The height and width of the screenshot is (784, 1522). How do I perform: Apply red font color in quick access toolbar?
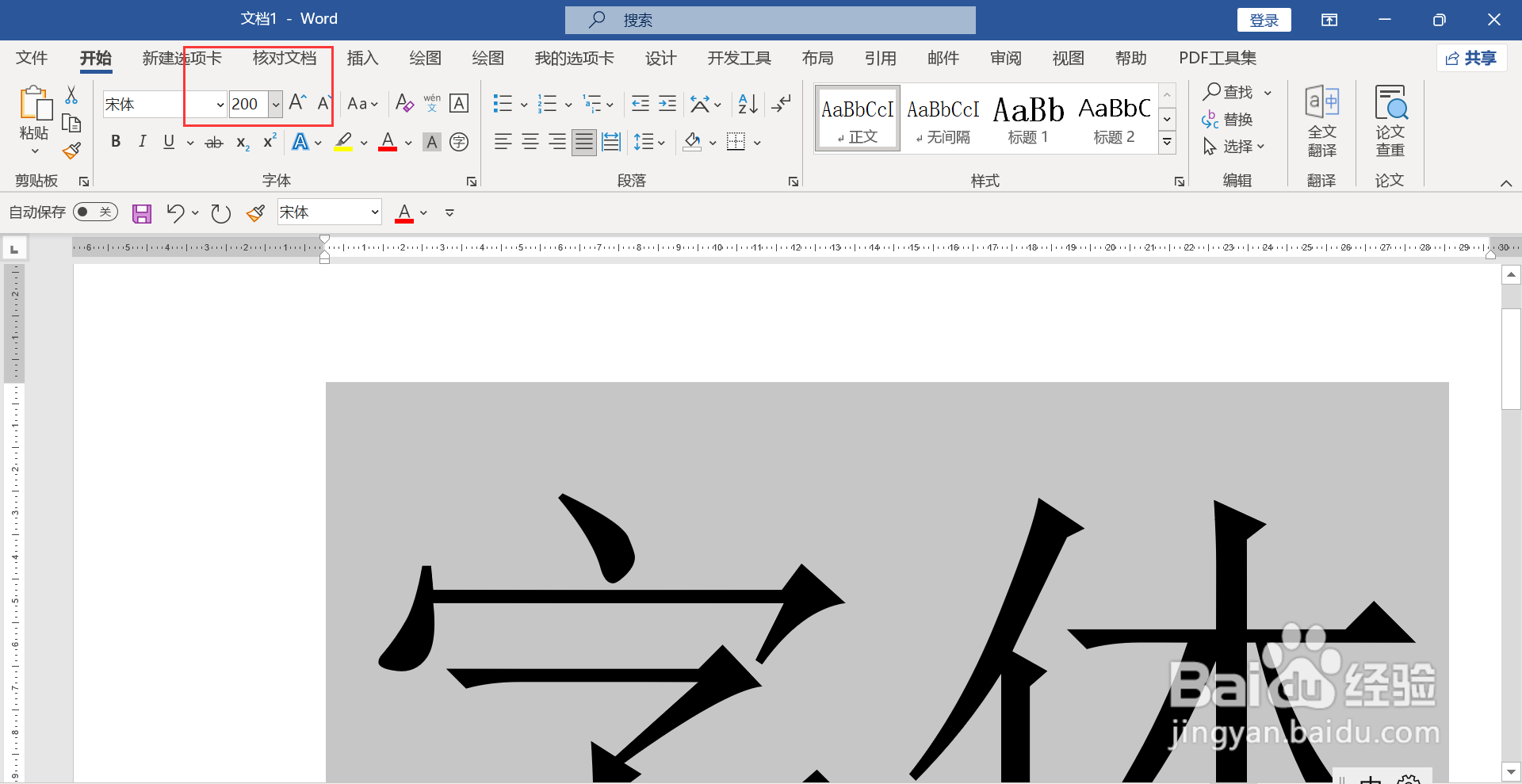coord(404,212)
